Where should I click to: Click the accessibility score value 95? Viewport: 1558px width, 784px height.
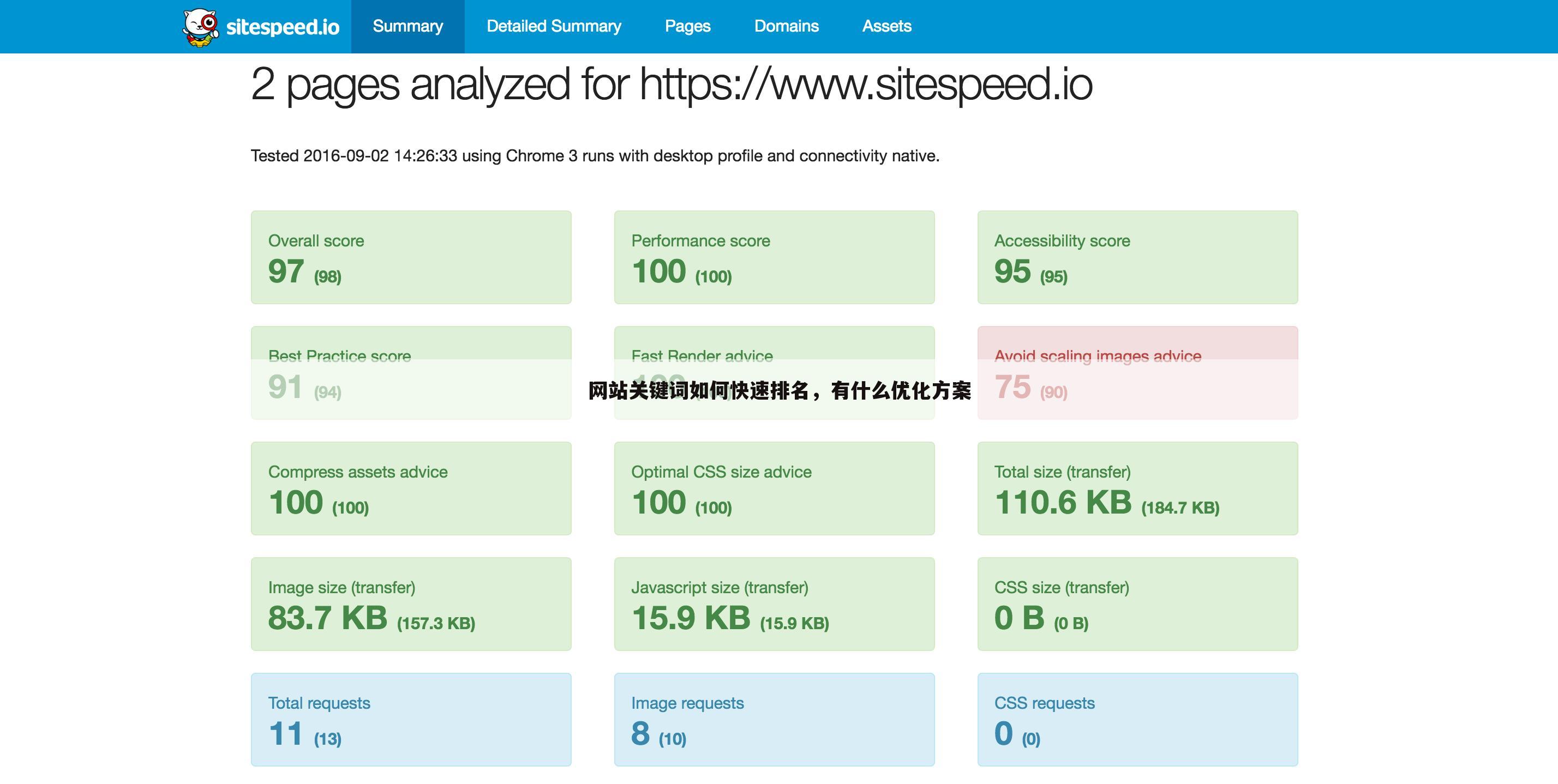[x=1012, y=271]
